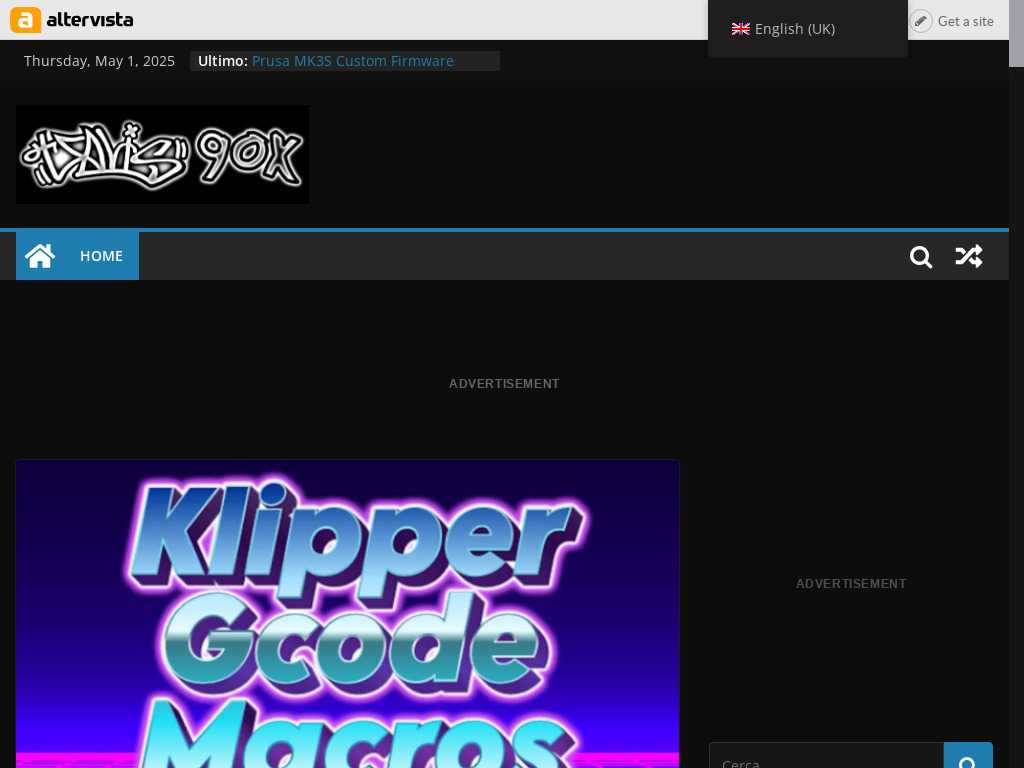Click the UK flag icon

[x=741, y=29]
